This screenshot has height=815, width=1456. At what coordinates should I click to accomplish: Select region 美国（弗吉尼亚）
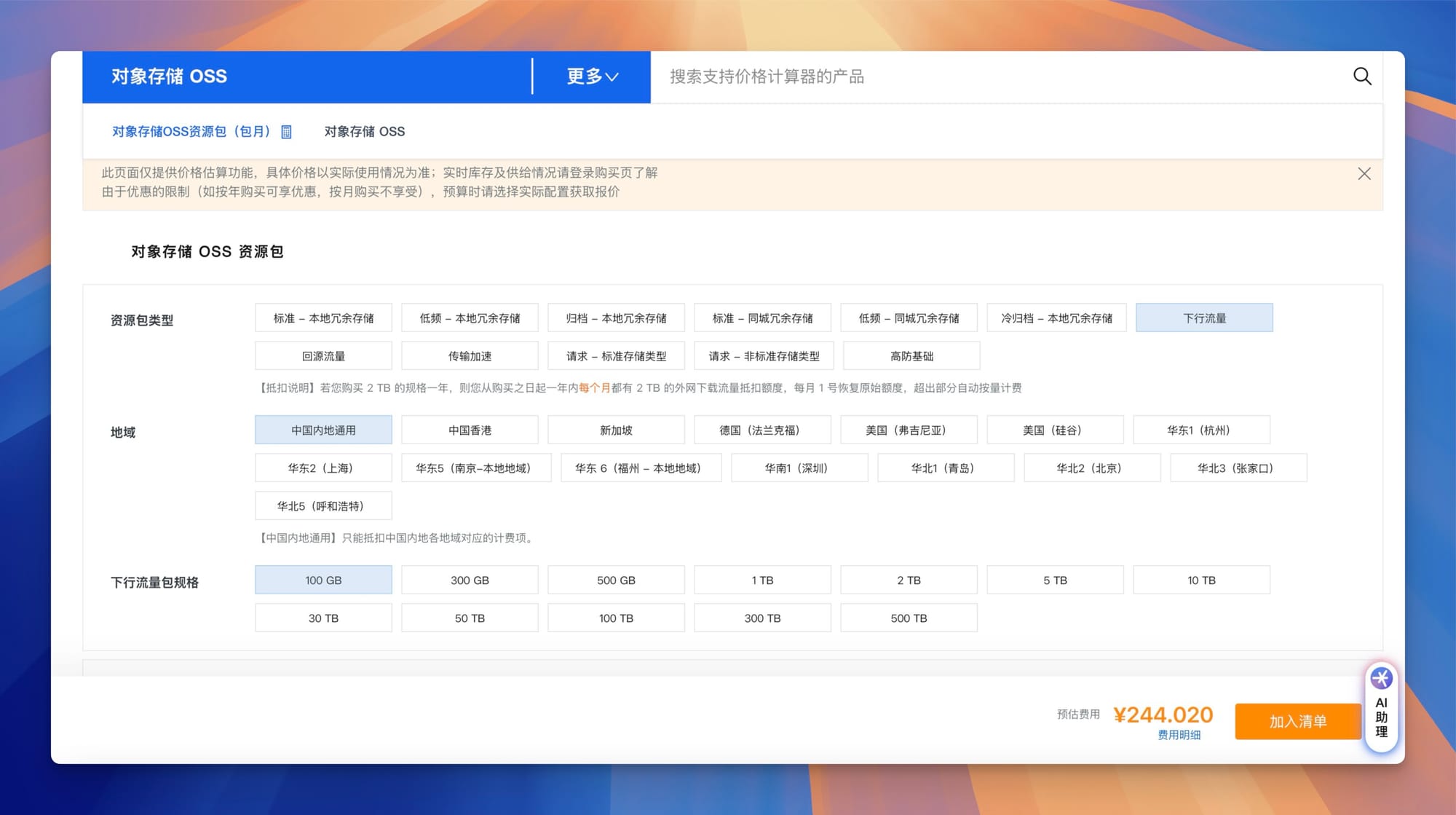pos(909,430)
